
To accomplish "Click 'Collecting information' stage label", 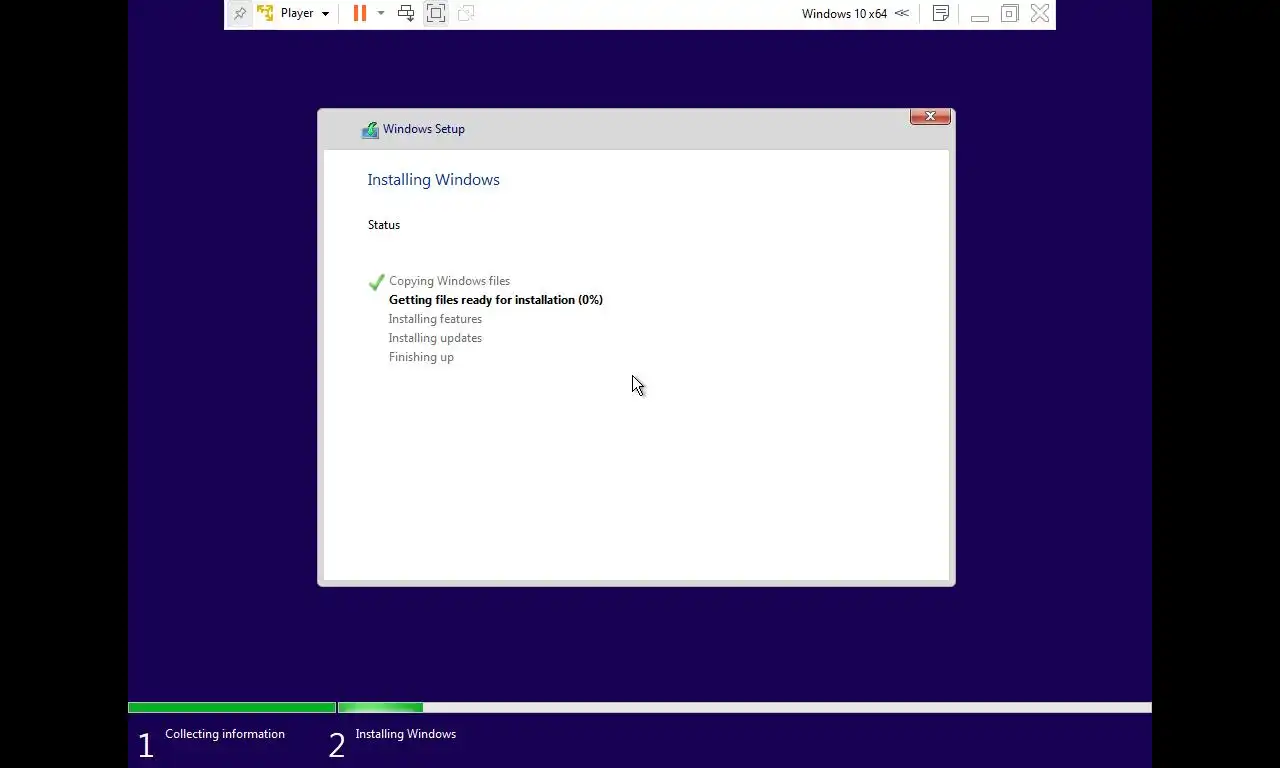I will pyautogui.click(x=225, y=734).
